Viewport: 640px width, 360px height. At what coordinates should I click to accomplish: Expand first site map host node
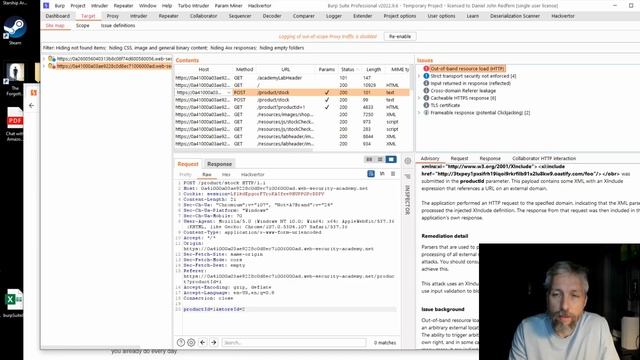pos(44,59)
